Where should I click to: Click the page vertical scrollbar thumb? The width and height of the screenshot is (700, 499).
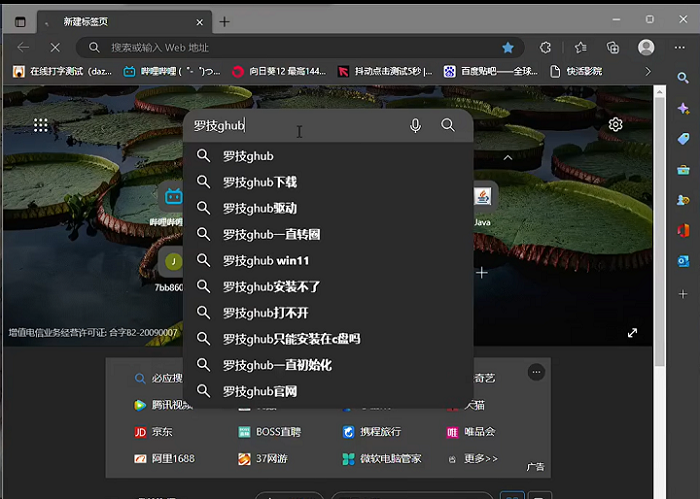tap(659, 231)
